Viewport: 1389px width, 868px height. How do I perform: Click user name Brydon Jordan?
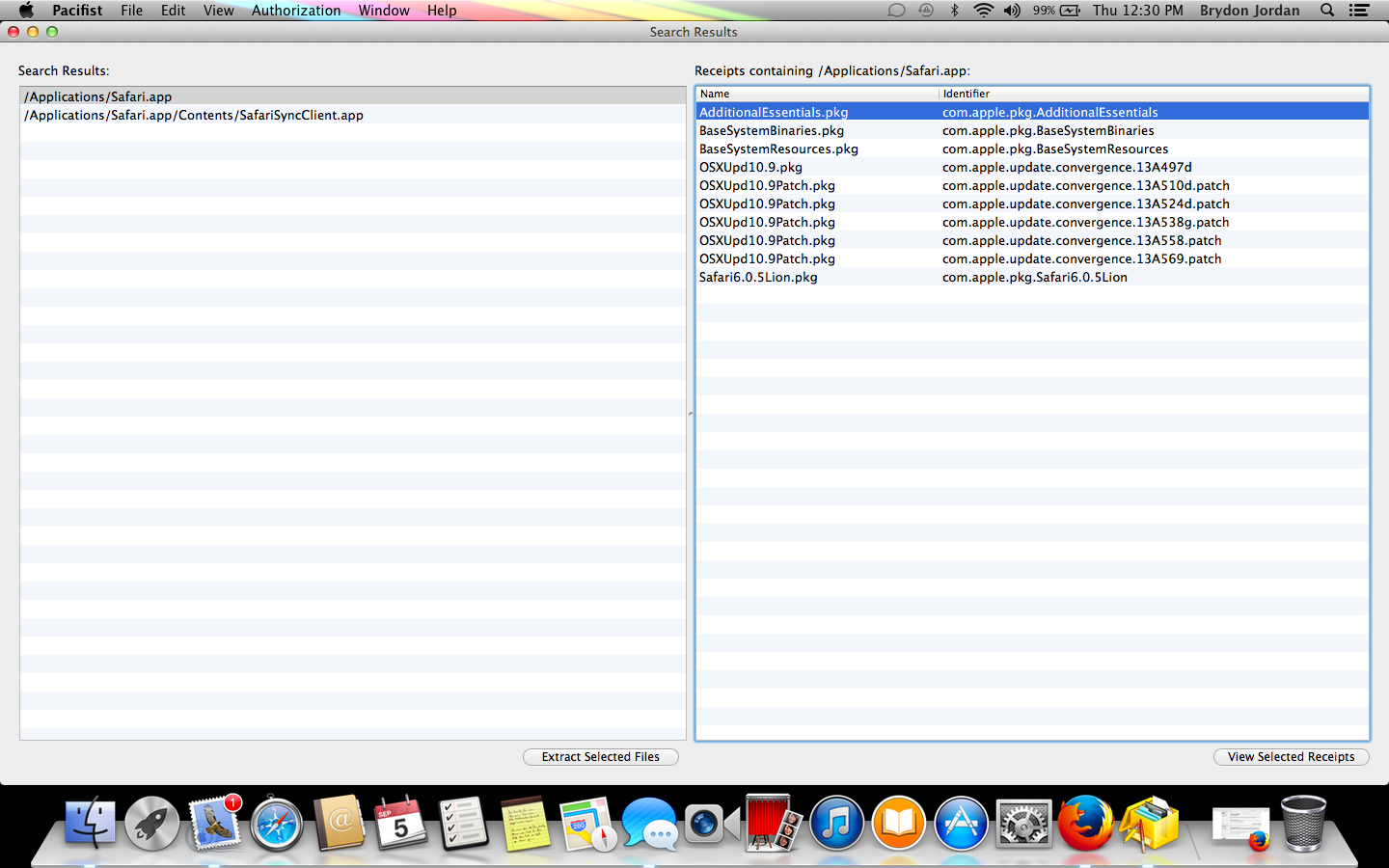pos(1250,11)
